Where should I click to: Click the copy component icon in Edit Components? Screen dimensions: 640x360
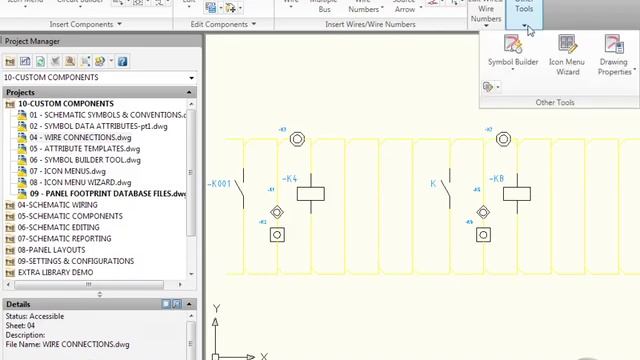pyautogui.click(x=211, y=7)
